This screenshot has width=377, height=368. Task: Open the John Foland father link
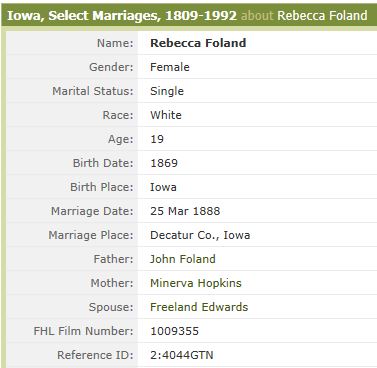(183, 259)
